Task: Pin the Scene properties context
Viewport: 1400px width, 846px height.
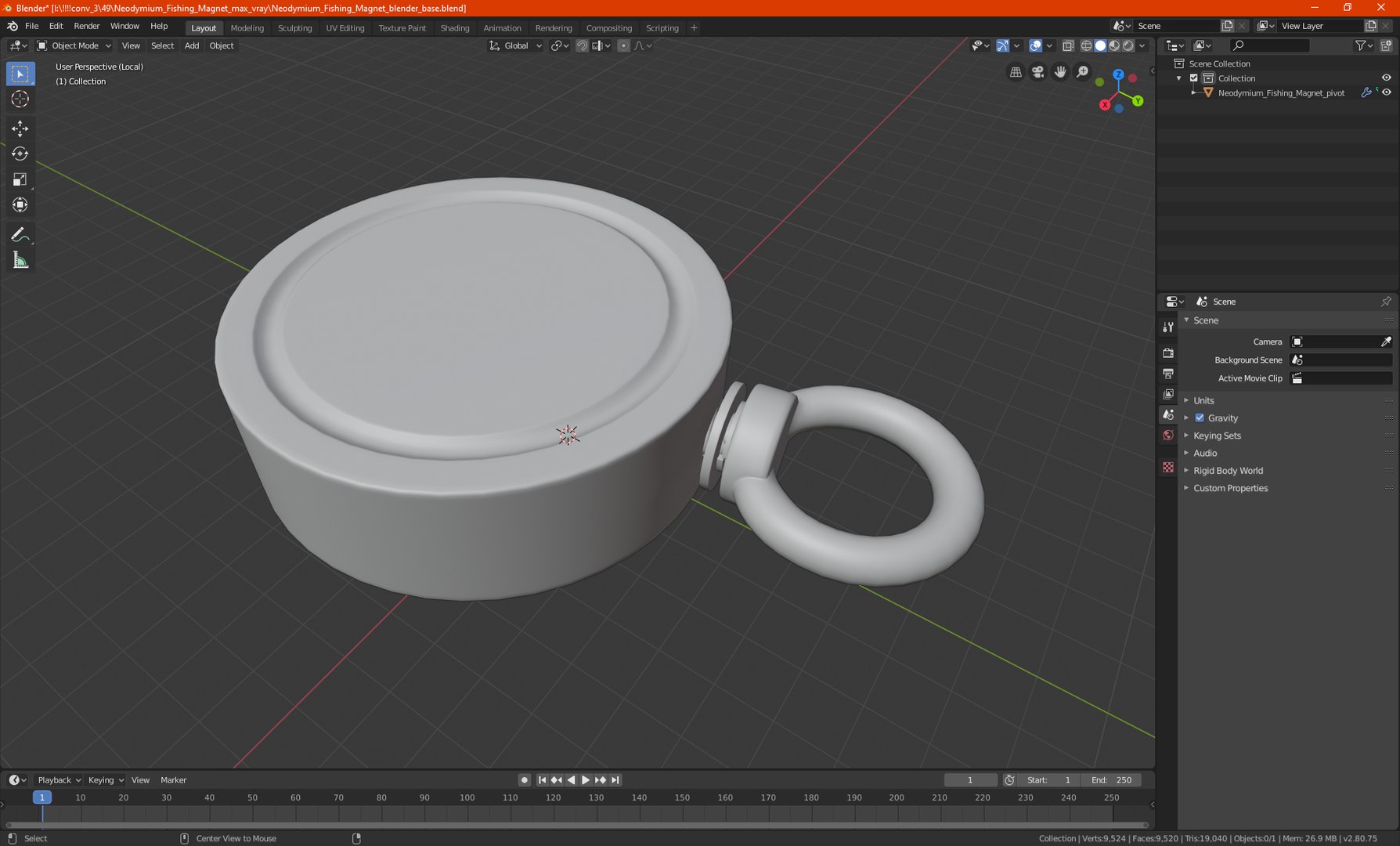Action: pyautogui.click(x=1386, y=302)
